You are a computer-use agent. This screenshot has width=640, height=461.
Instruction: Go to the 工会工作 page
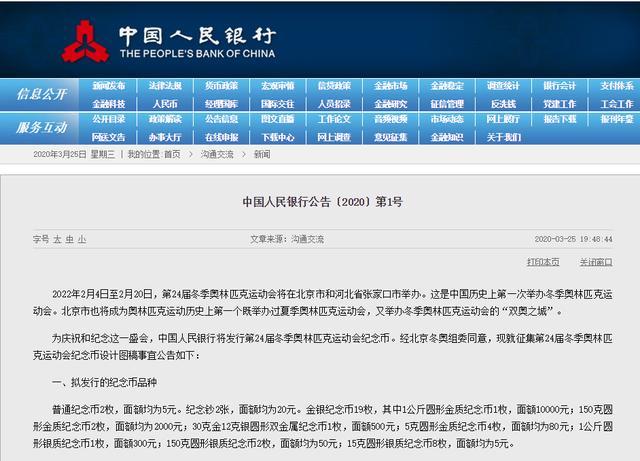point(617,104)
